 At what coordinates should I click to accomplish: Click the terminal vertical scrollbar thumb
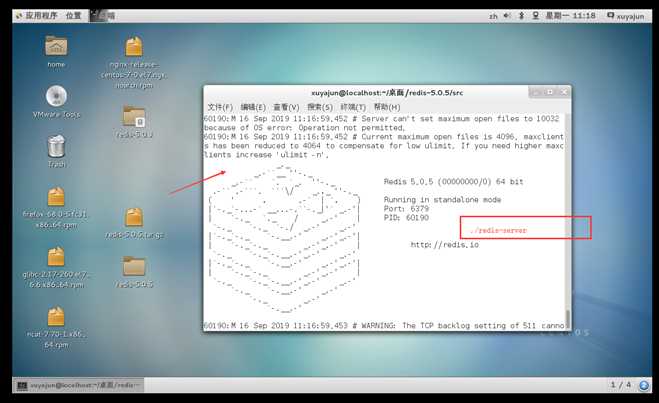pos(568,319)
